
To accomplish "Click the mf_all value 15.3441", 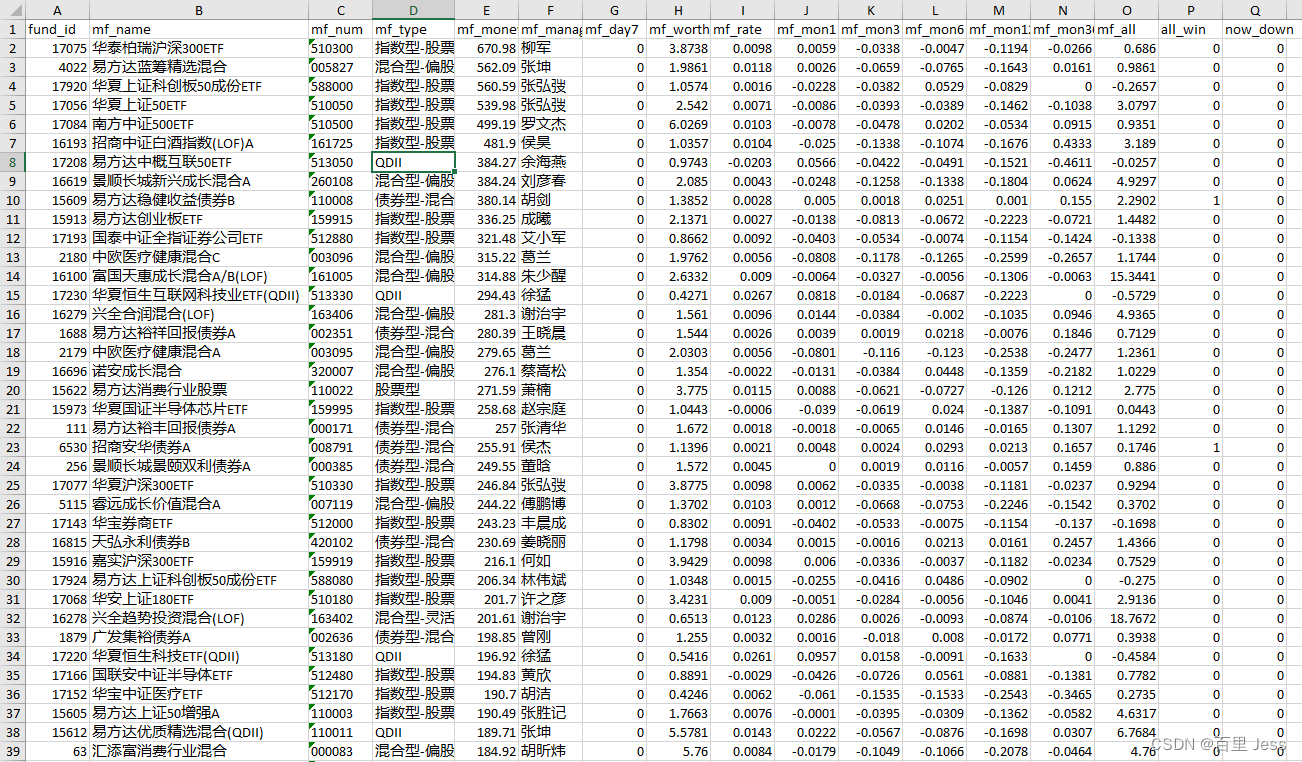I will 1126,276.
